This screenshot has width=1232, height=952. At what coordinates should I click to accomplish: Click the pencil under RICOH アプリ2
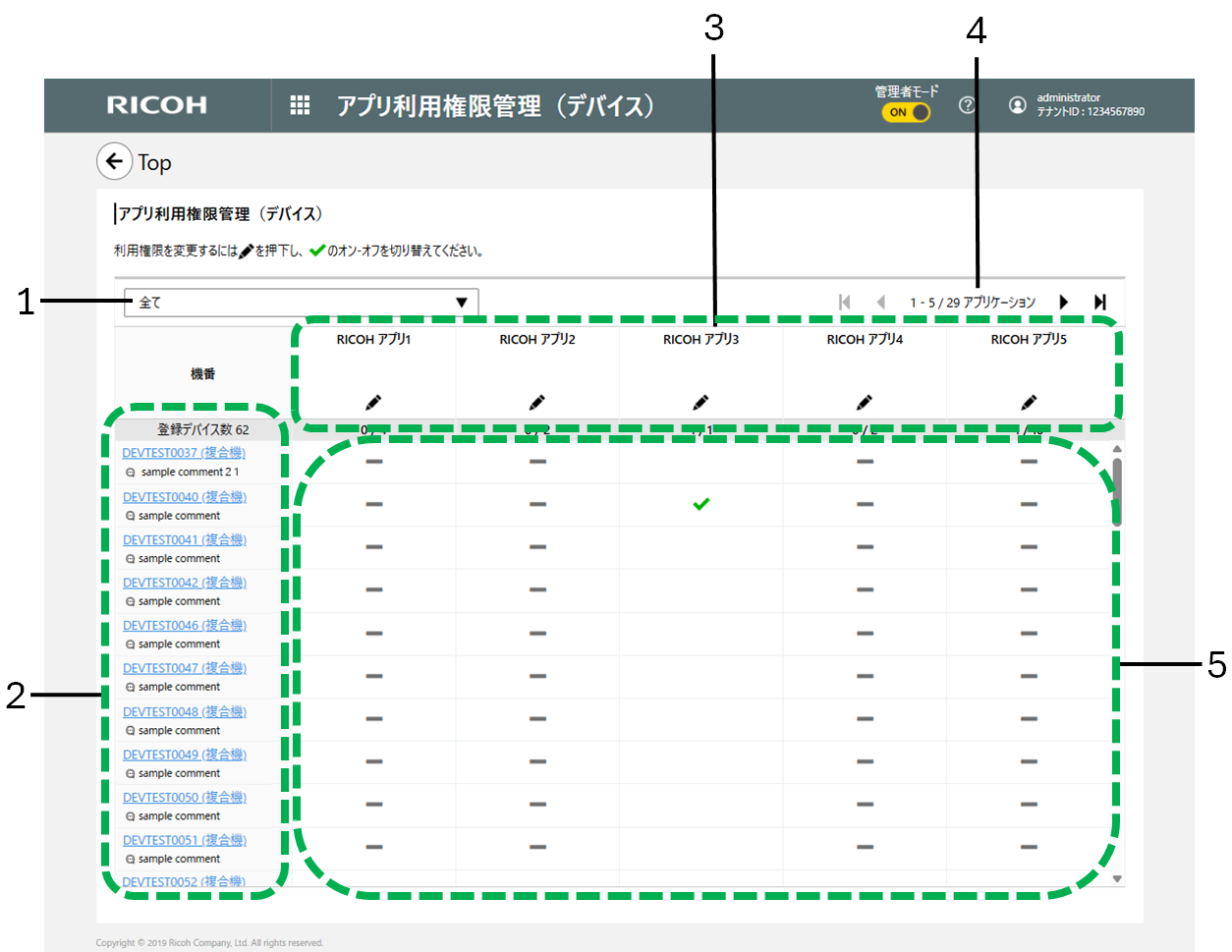[536, 402]
